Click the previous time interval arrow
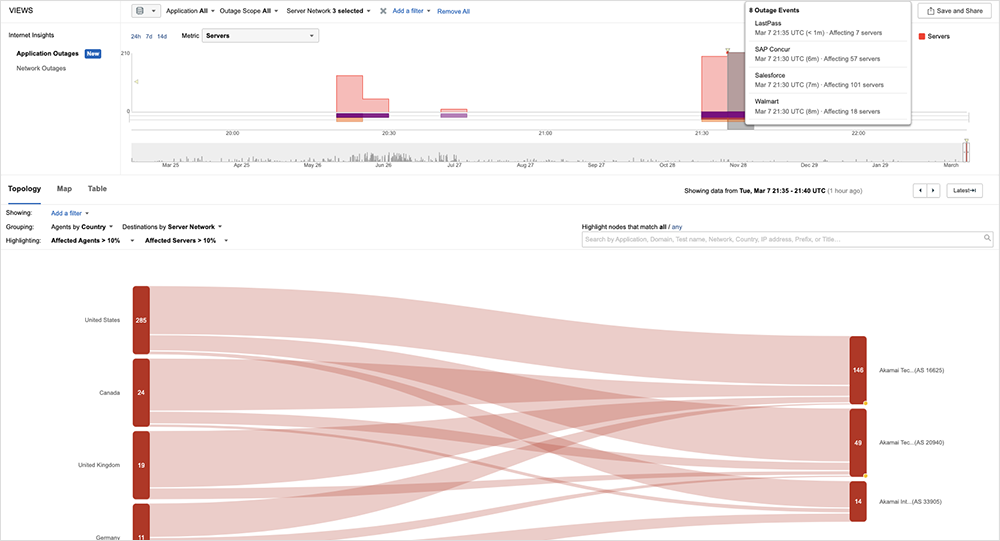Viewport: 1000px width, 541px height. pos(920,190)
